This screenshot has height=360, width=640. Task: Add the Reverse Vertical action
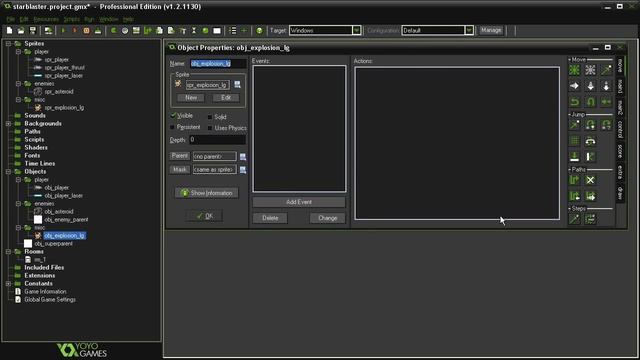(x=590, y=102)
